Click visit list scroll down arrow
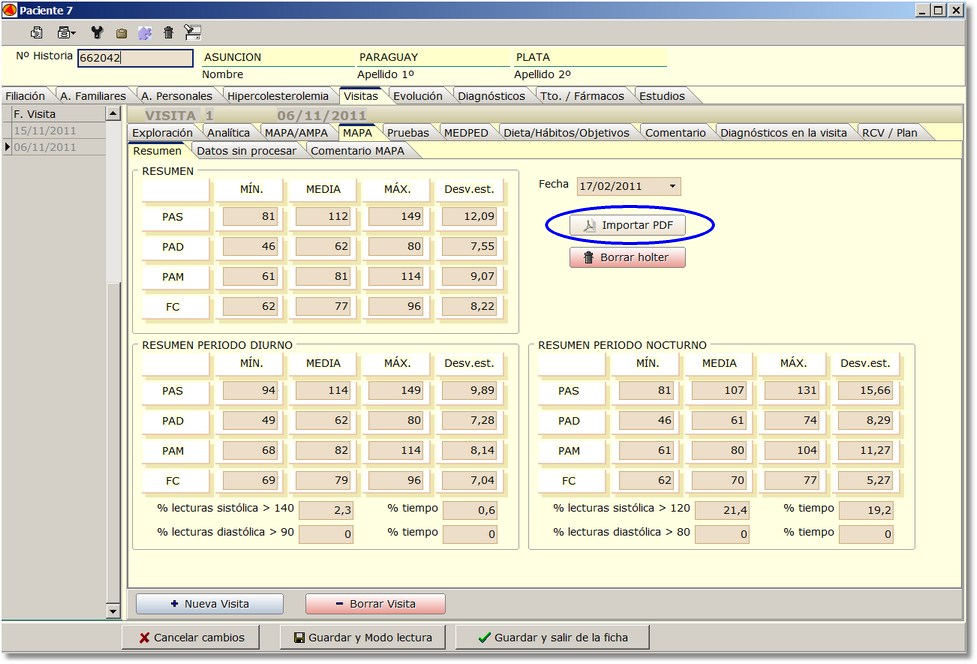 113,612
